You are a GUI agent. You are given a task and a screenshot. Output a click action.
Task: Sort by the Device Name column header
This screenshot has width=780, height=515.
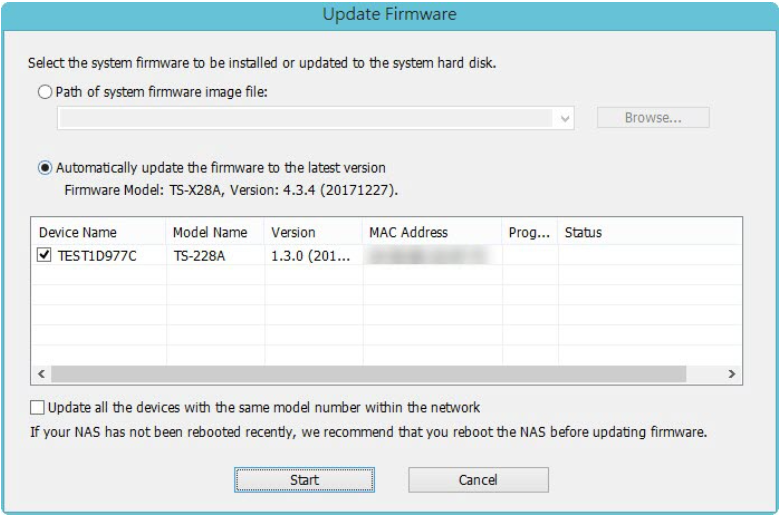[98, 232]
